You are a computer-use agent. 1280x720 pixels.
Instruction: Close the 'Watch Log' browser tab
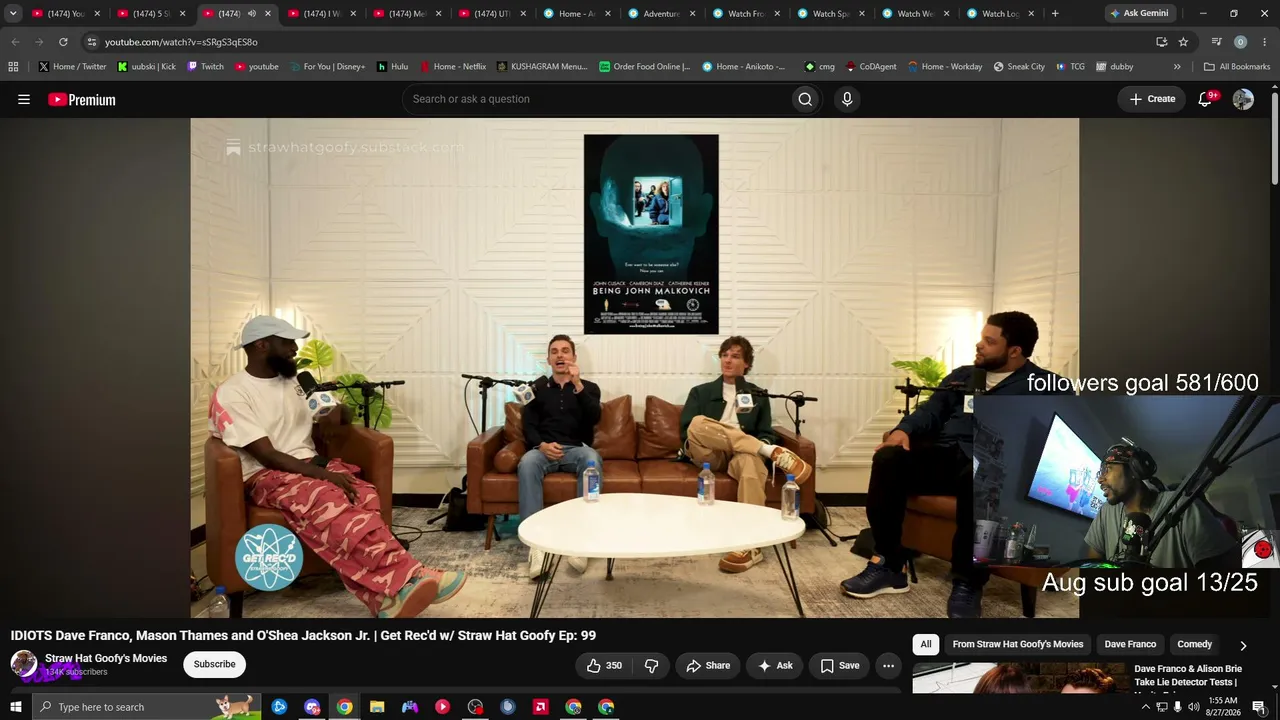1031,14
